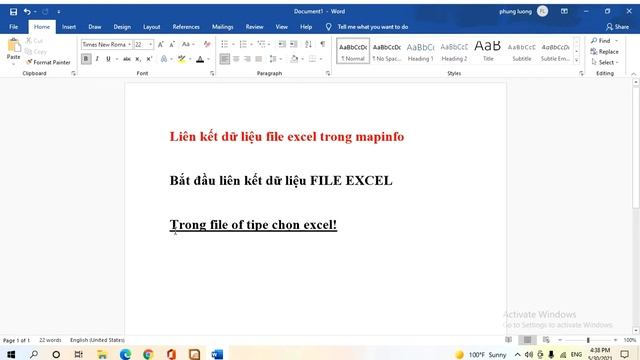
Task: Align text left
Action: (x=224, y=59)
